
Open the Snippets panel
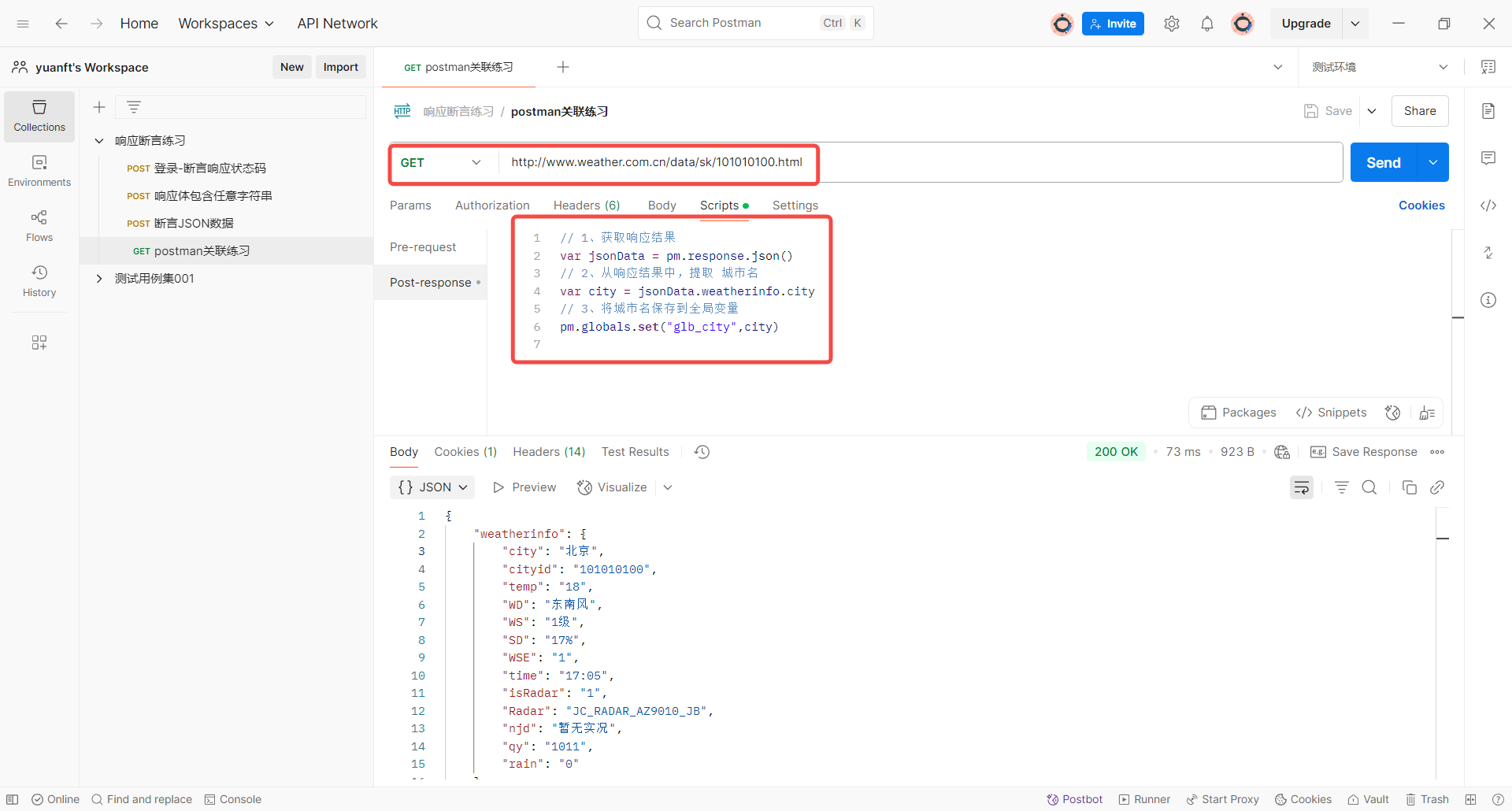[1331, 413]
